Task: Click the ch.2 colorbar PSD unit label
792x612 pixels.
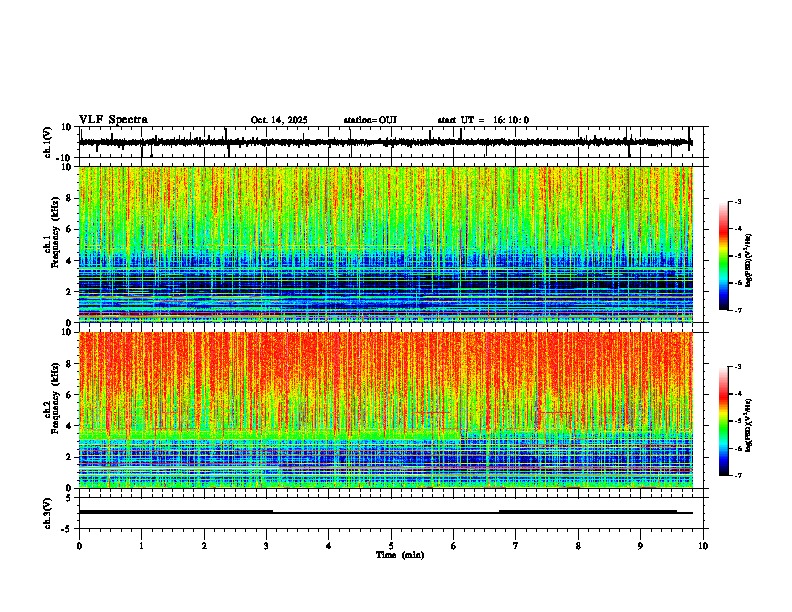Action: pos(748,426)
